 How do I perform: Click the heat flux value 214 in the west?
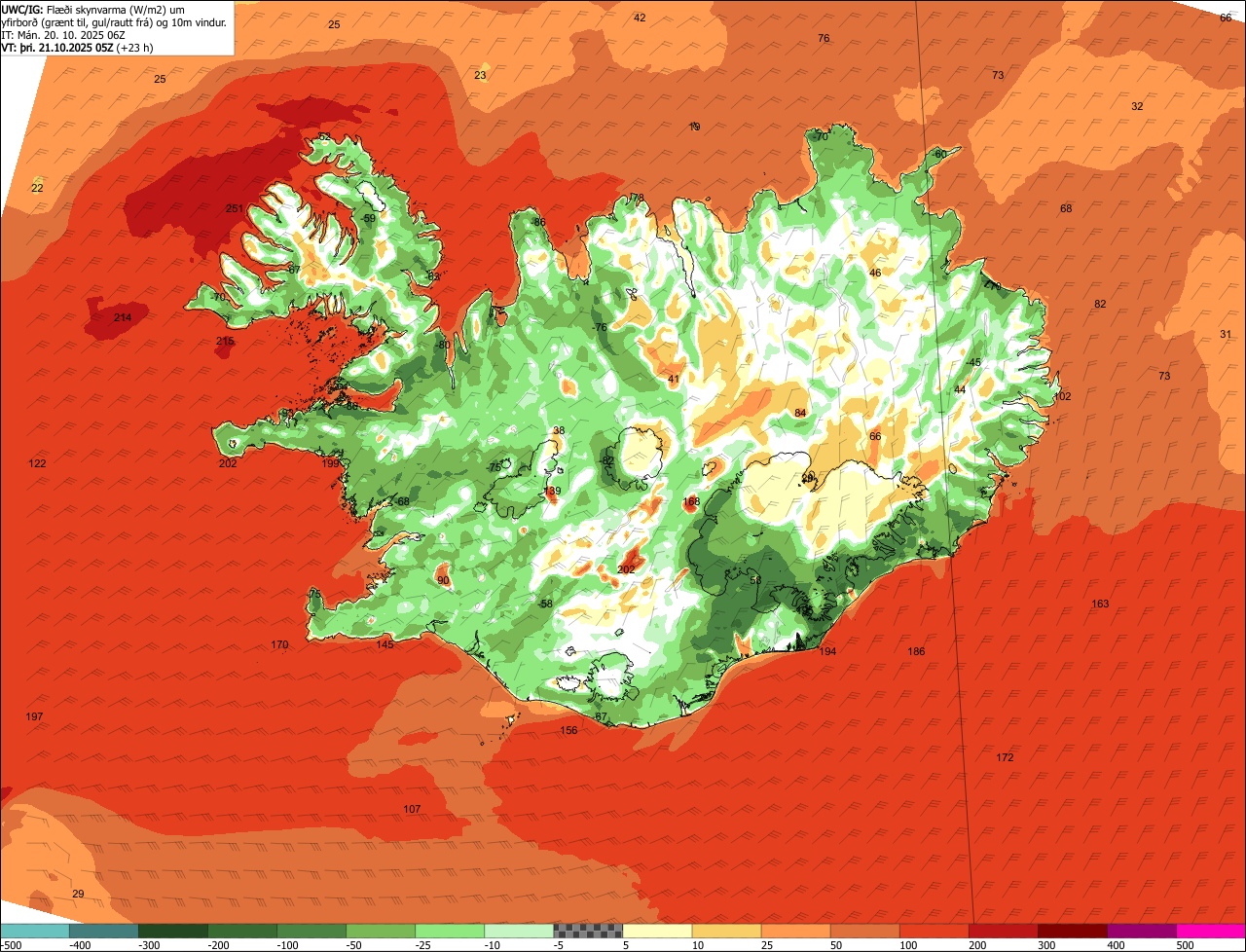(123, 318)
